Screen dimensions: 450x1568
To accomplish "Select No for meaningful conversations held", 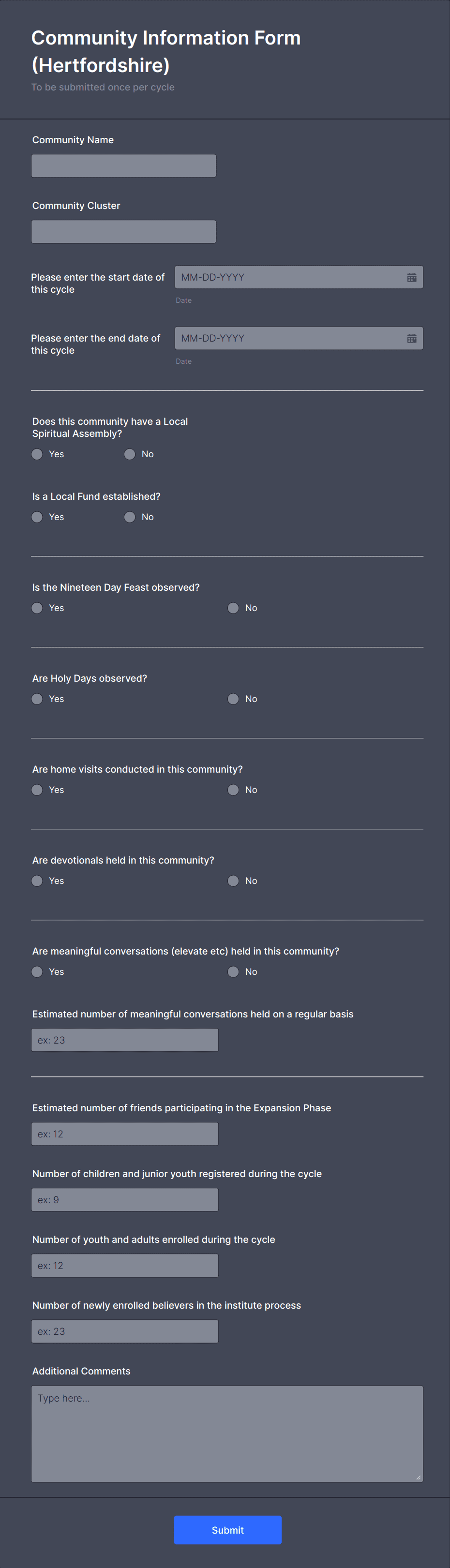I will 233,971.
